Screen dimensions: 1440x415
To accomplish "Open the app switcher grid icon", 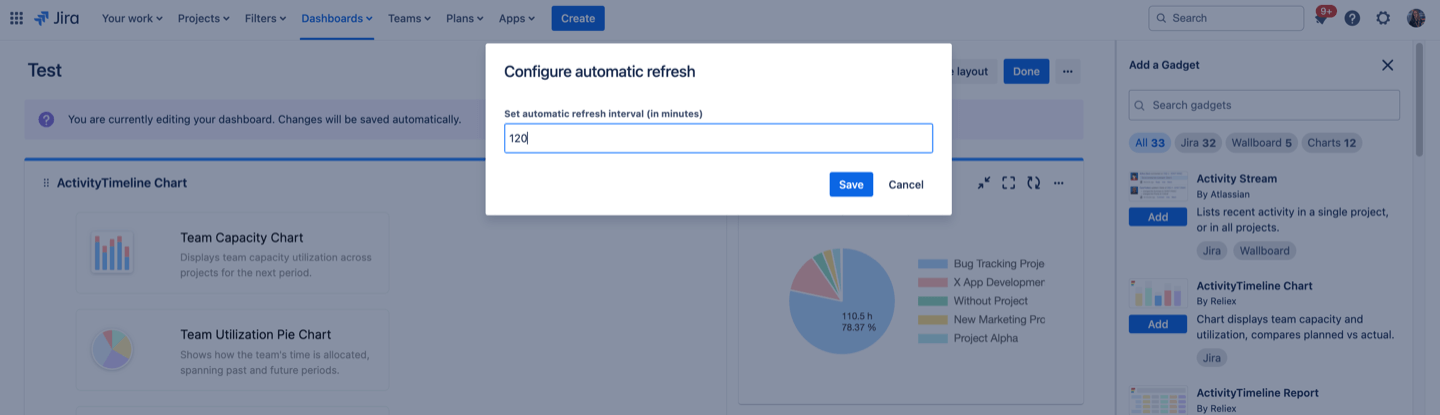I will [16, 18].
